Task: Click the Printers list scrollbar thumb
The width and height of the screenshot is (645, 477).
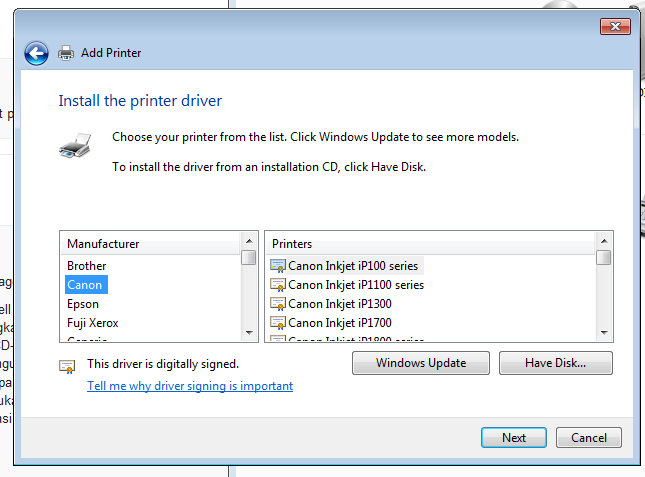Action: [x=604, y=258]
